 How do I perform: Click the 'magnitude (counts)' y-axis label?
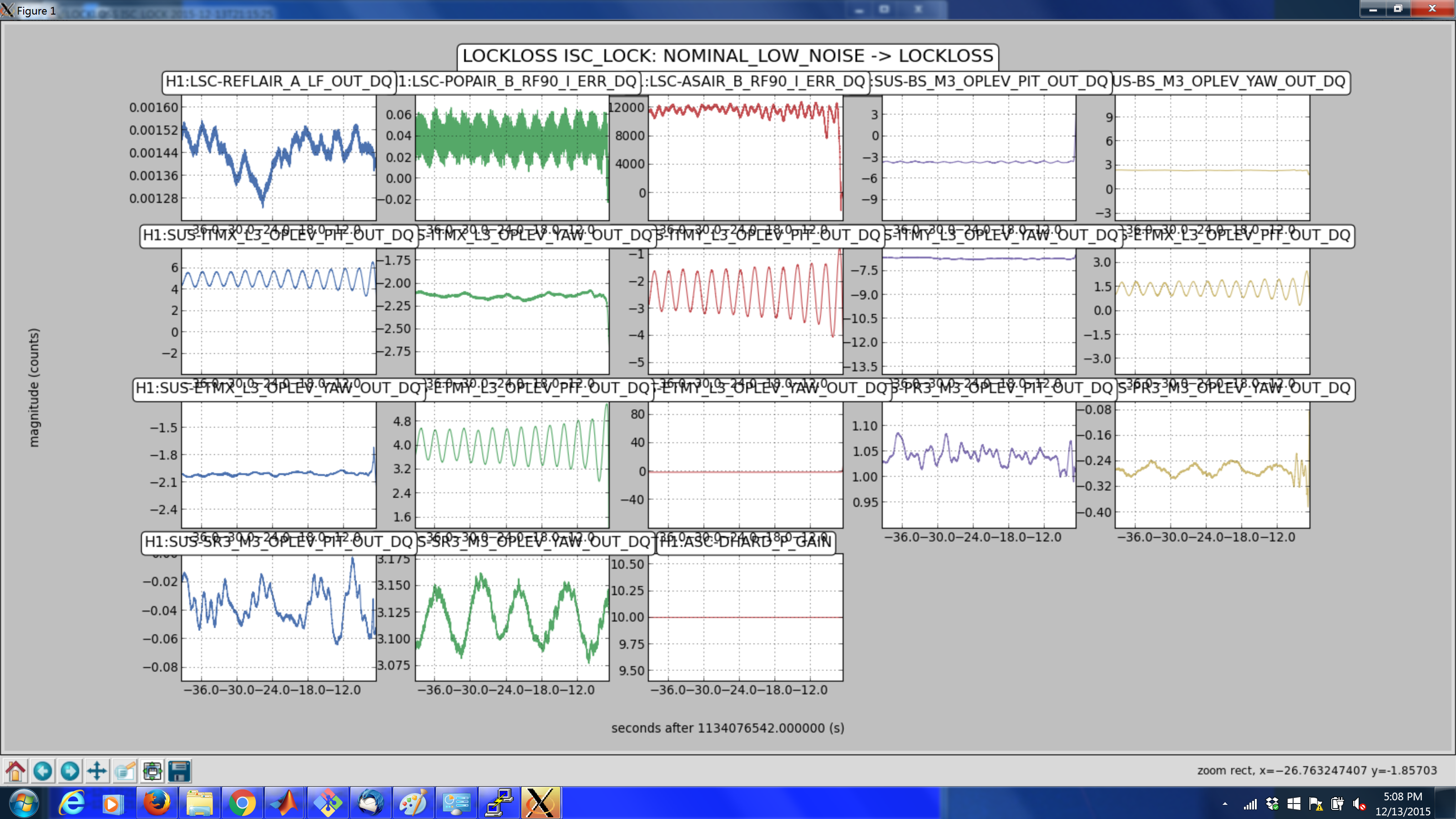pos(34,388)
